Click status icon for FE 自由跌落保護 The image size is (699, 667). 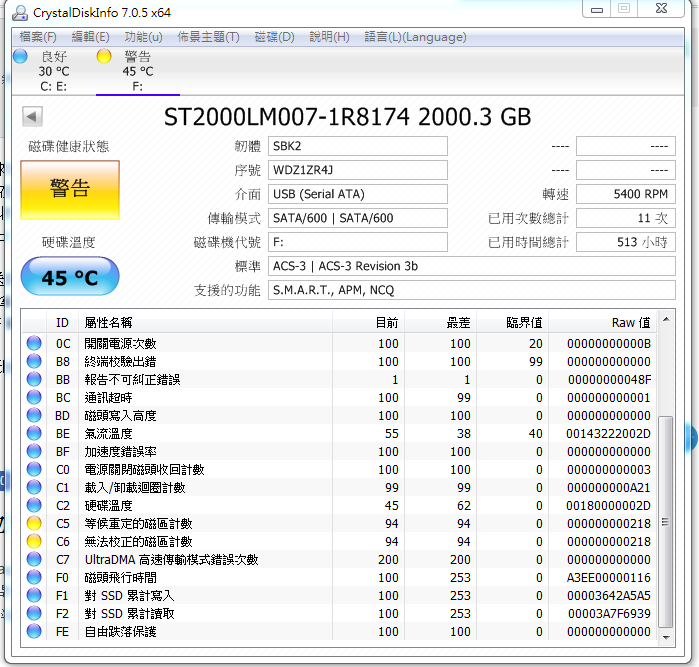click(34, 631)
